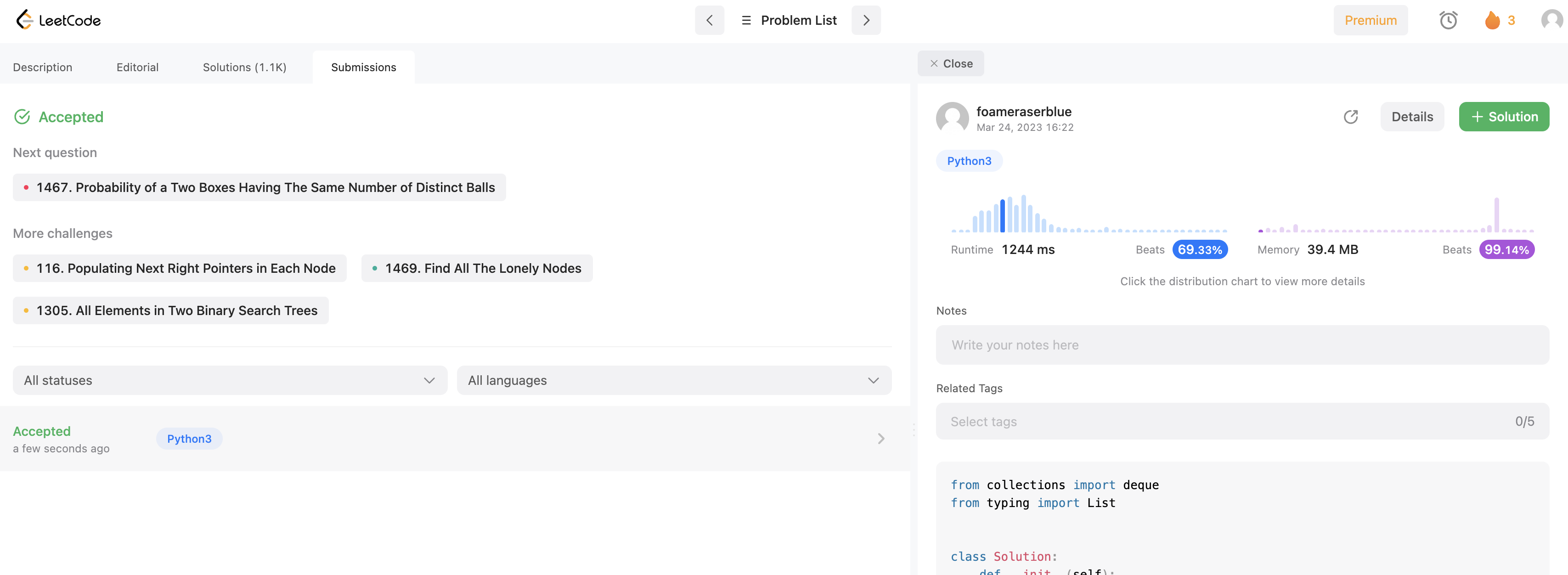Click the LeetCode logo icon
1568x575 pixels.
coord(24,20)
